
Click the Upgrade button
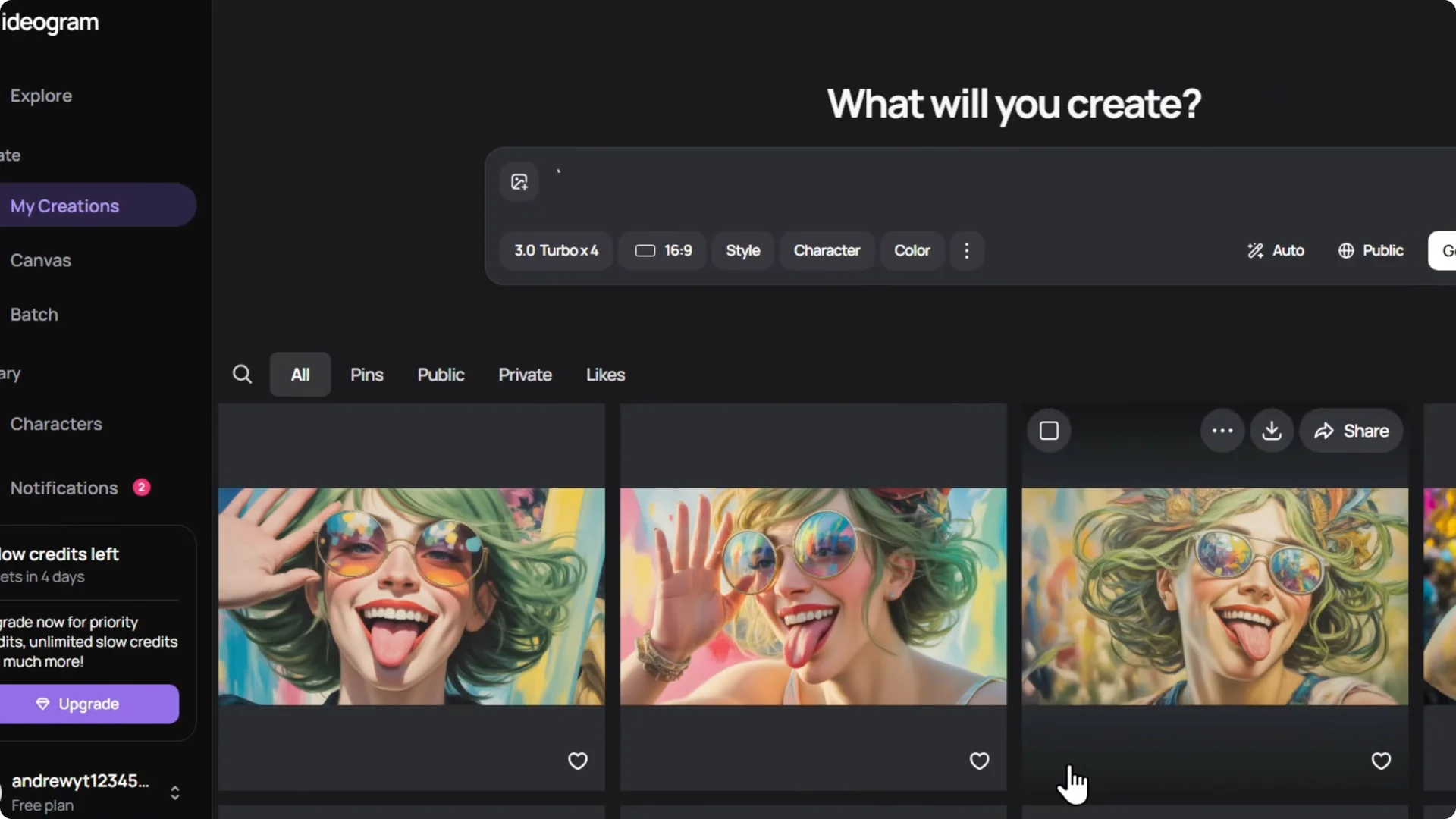pyautogui.click(x=89, y=704)
